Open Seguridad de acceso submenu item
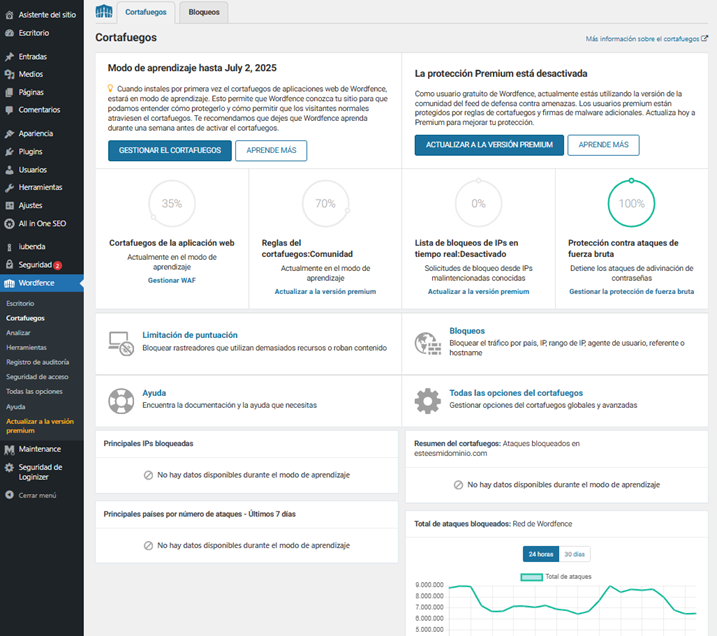The image size is (717, 636). [37, 377]
